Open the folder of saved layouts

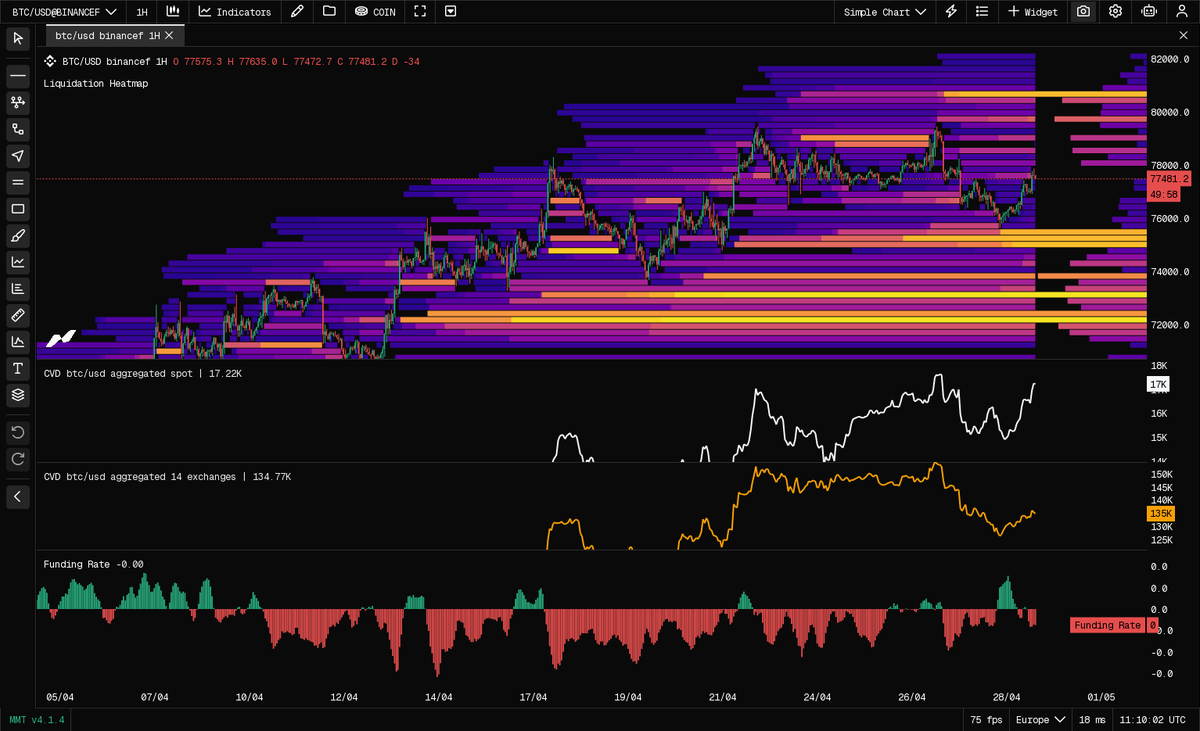click(x=329, y=12)
